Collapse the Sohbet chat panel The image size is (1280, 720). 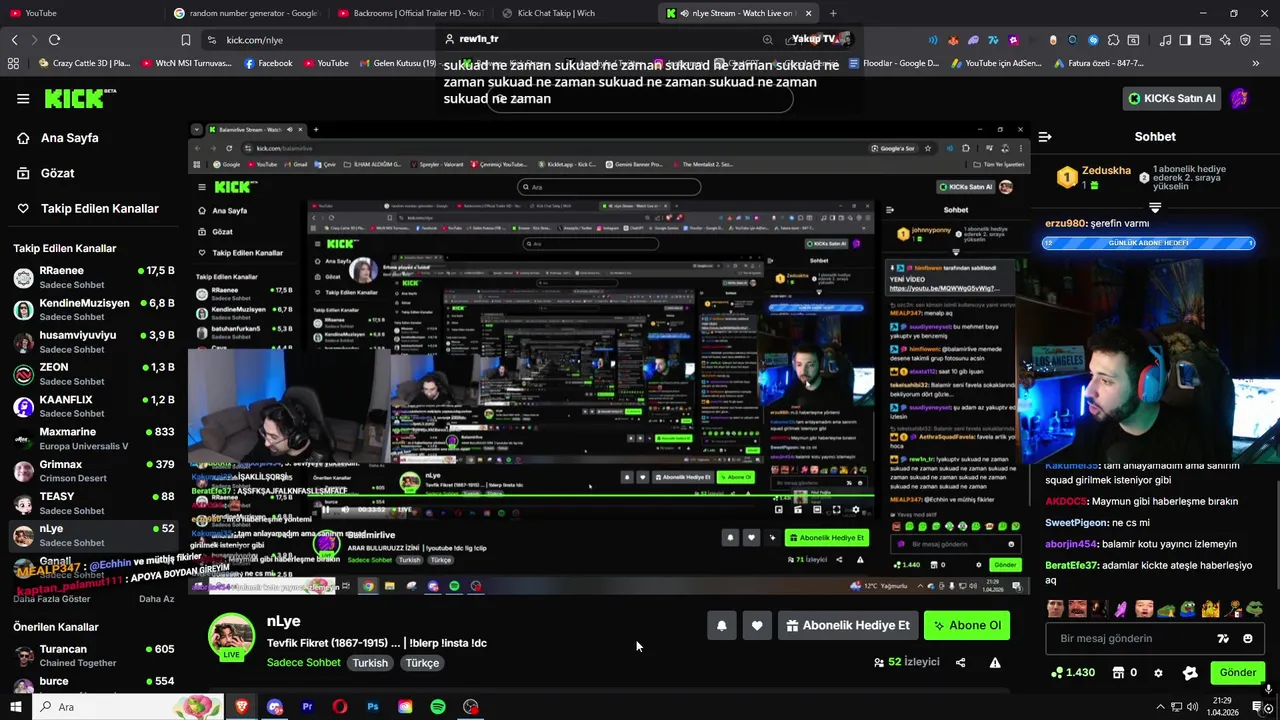tap(1044, 137)
